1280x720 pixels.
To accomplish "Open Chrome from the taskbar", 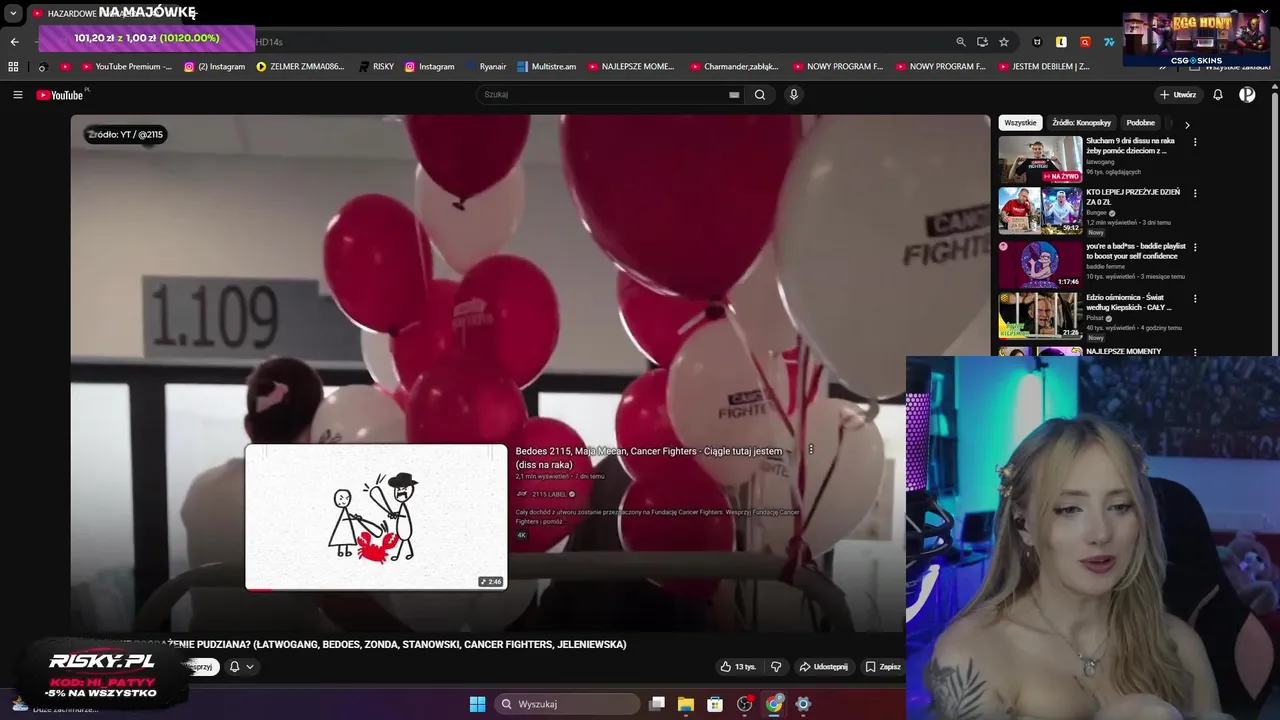I will point(774,704).
